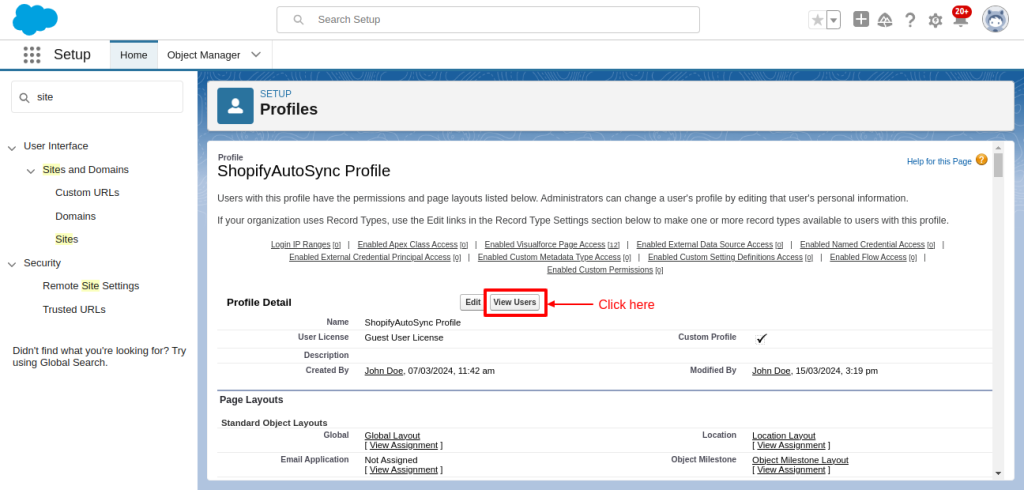Viewport: 1024px width, 490px height.
Task: Open the Location Layout link
Action: [784, 436]
